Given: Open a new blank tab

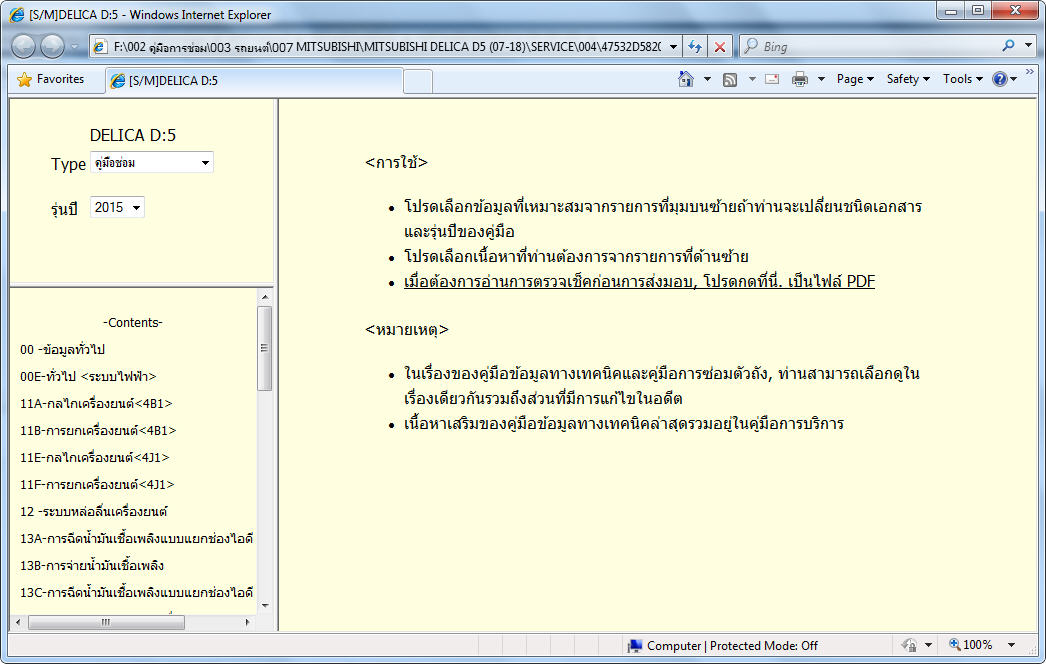Looking at the screenshot, I should (418, 81).
